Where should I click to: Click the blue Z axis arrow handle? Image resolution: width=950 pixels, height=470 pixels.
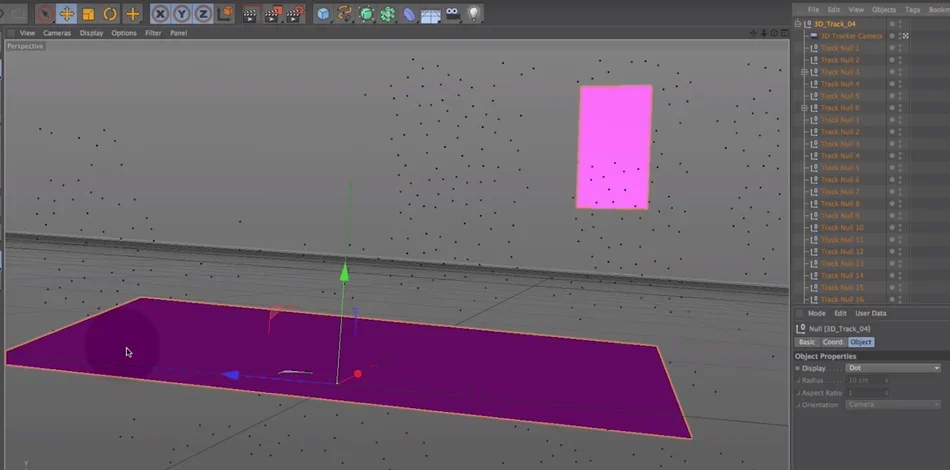230,375
